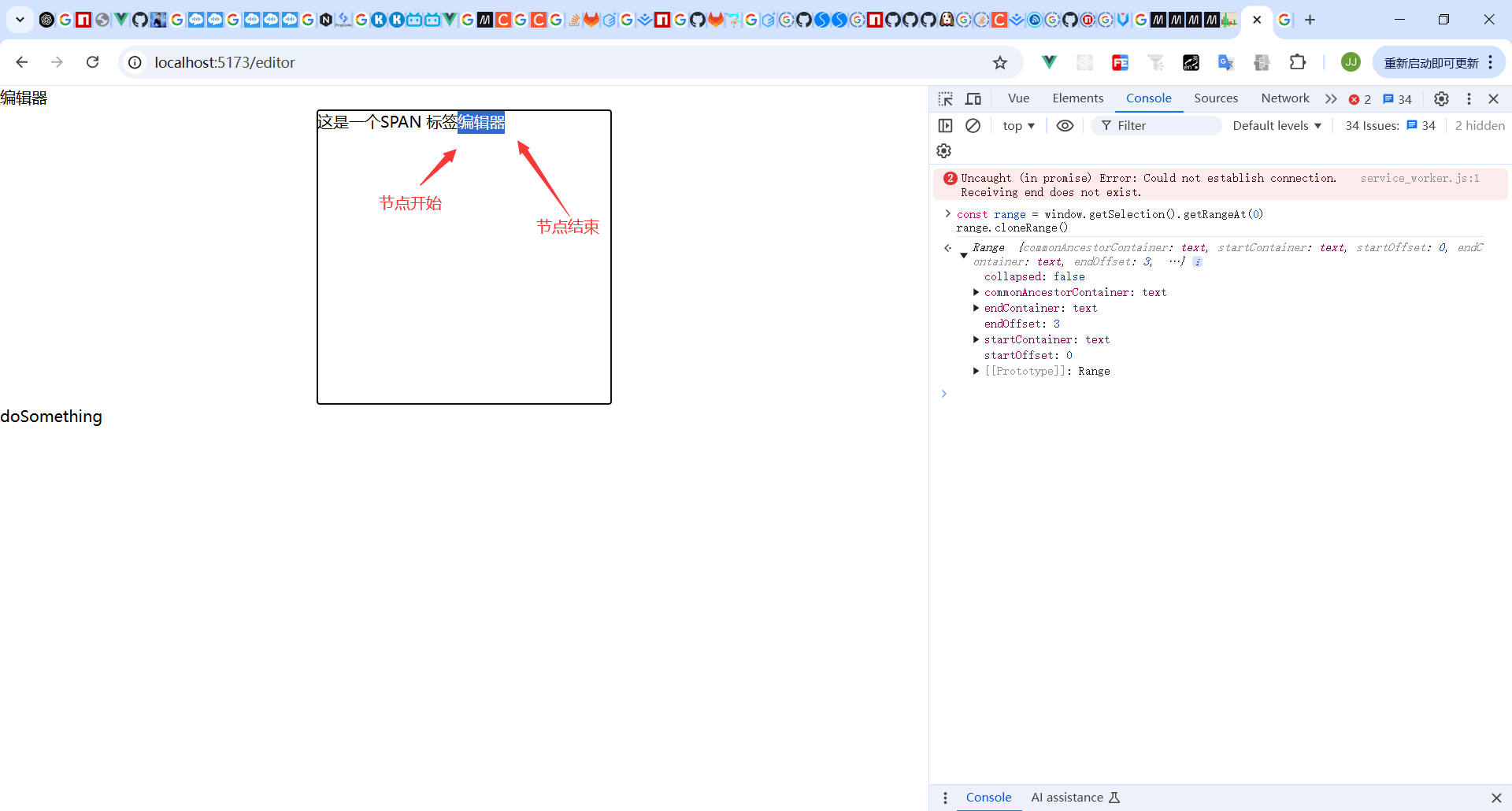Click the 编辑器 heading at page top

coord(24,98)
